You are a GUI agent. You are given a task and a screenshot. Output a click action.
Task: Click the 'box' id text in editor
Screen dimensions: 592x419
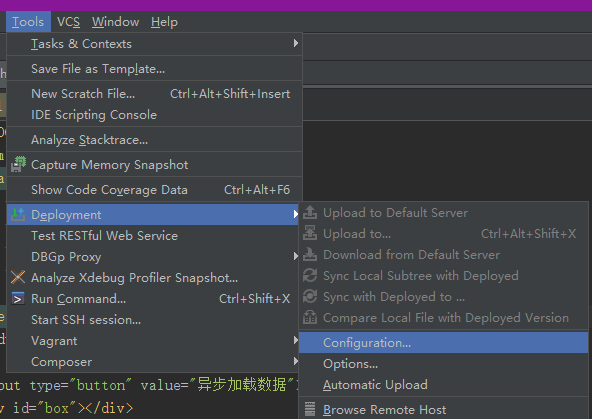coord(56,408)
